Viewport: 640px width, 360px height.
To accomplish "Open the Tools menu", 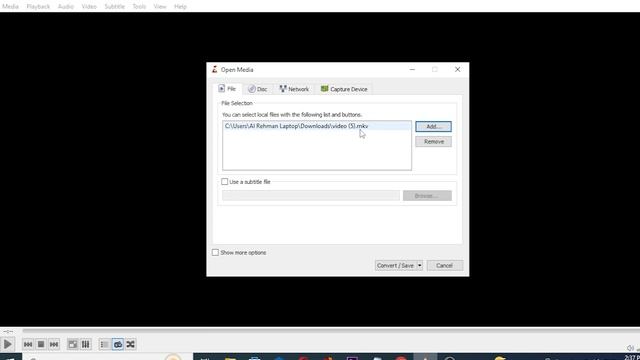I will click(139, 7).
